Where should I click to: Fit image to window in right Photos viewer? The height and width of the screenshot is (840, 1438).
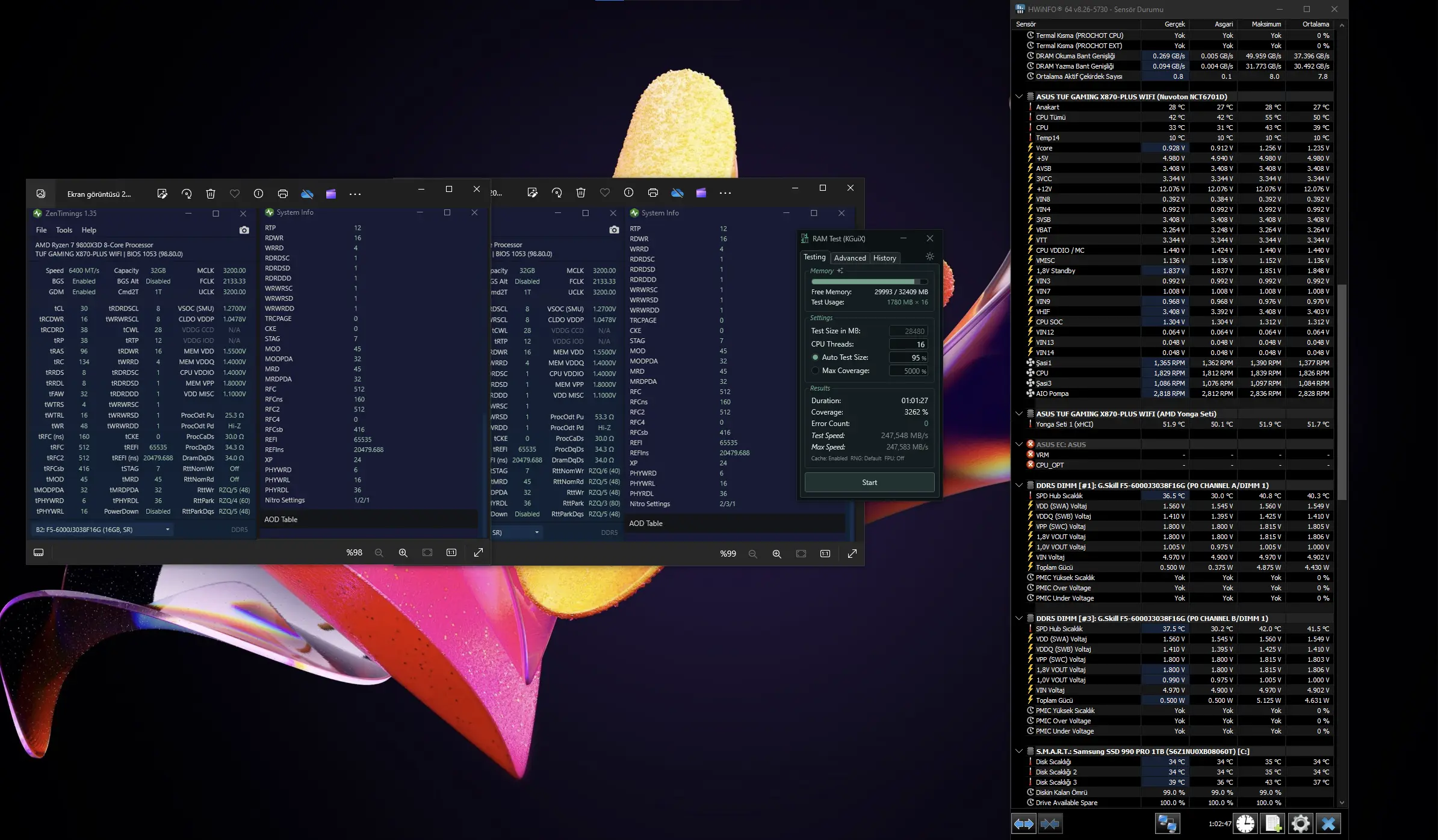801,554
